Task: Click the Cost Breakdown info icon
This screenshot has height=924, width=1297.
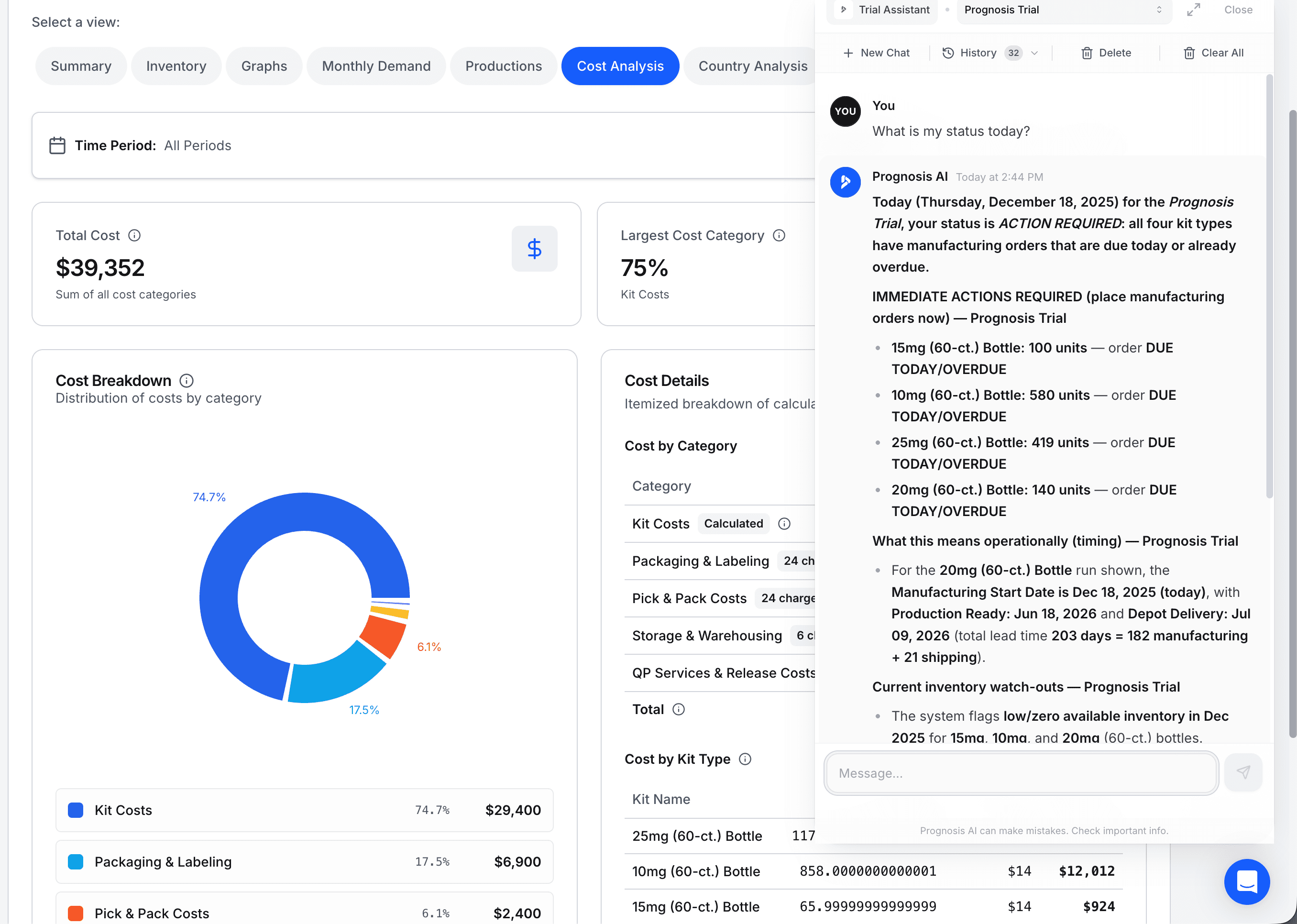Action: point(187,381)
